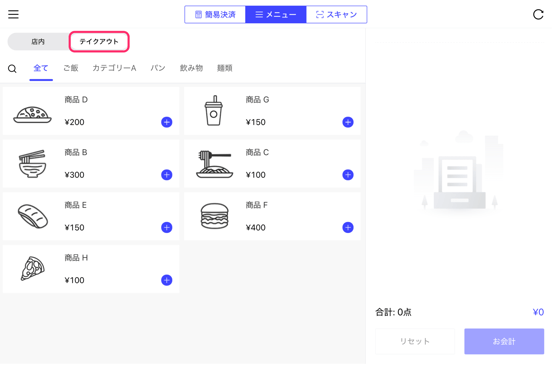
Task: Click the リセット button
Action: point(415,341)
